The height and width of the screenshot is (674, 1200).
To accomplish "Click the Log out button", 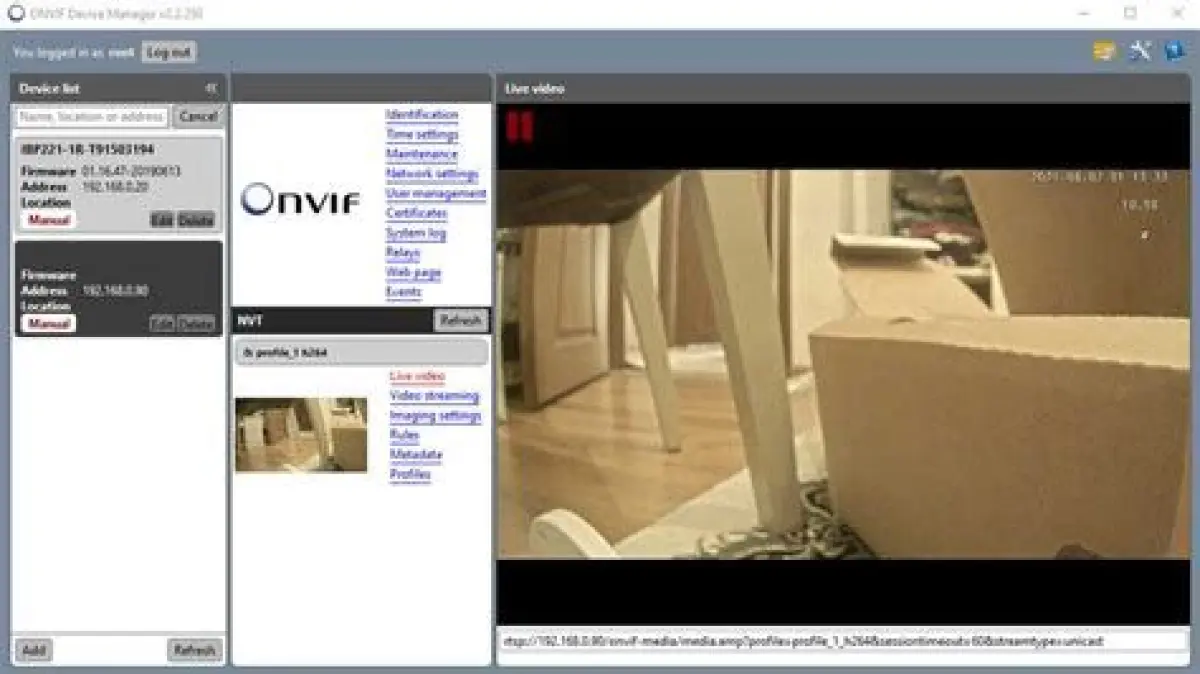I will pyautogui.click(x=168, y=52).
